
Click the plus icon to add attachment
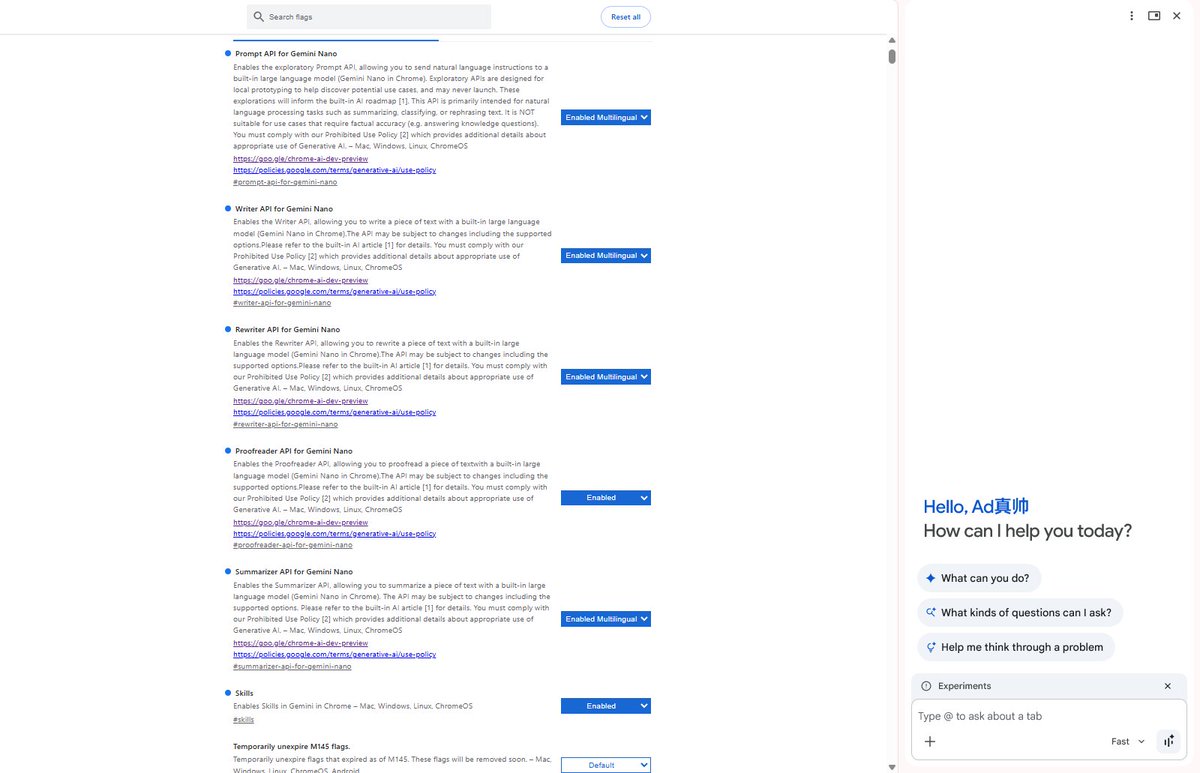coord(930,741)
